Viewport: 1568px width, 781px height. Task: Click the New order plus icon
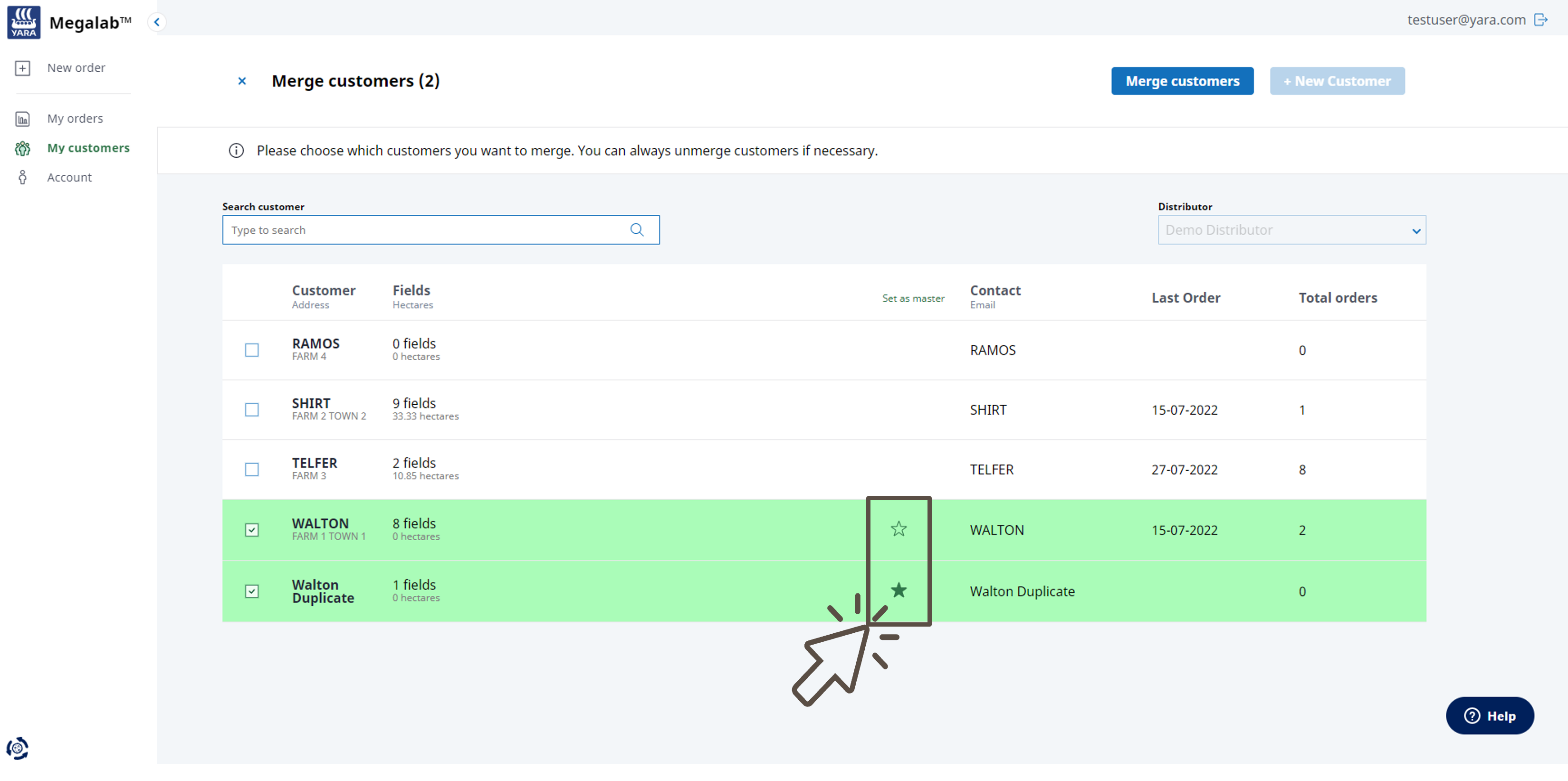(x=22, y=68)
